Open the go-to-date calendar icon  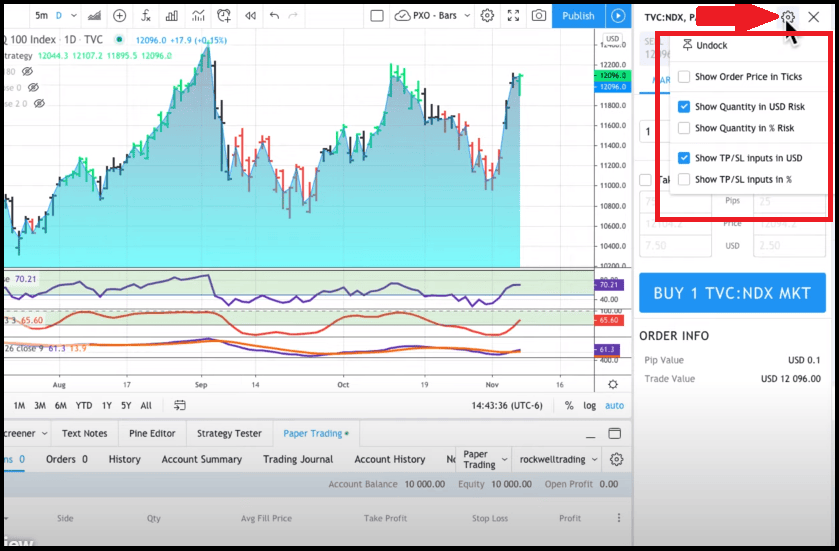tap(180, 405)
